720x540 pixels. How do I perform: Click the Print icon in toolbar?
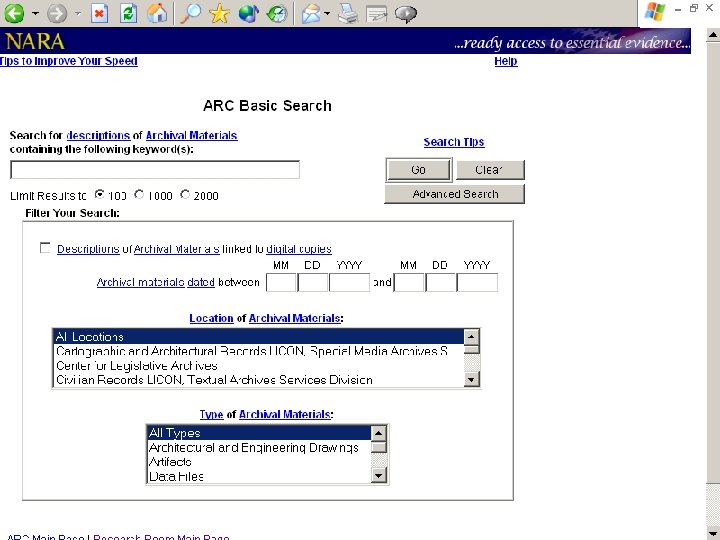click(348, 13)
